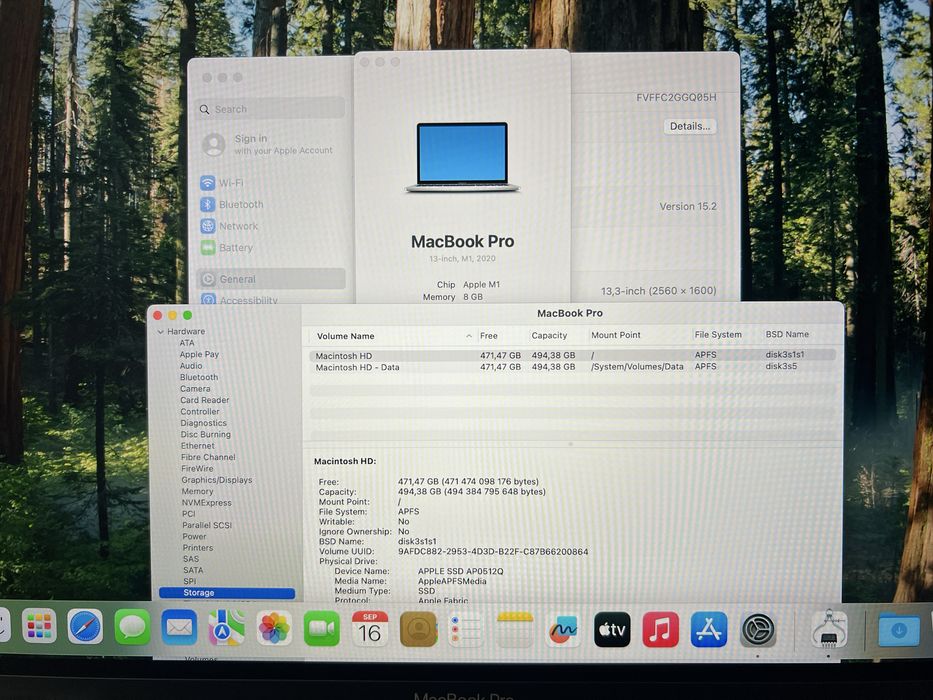Click the Details... button
This screenshot has width=933, height=700.
tap(690, 126)
